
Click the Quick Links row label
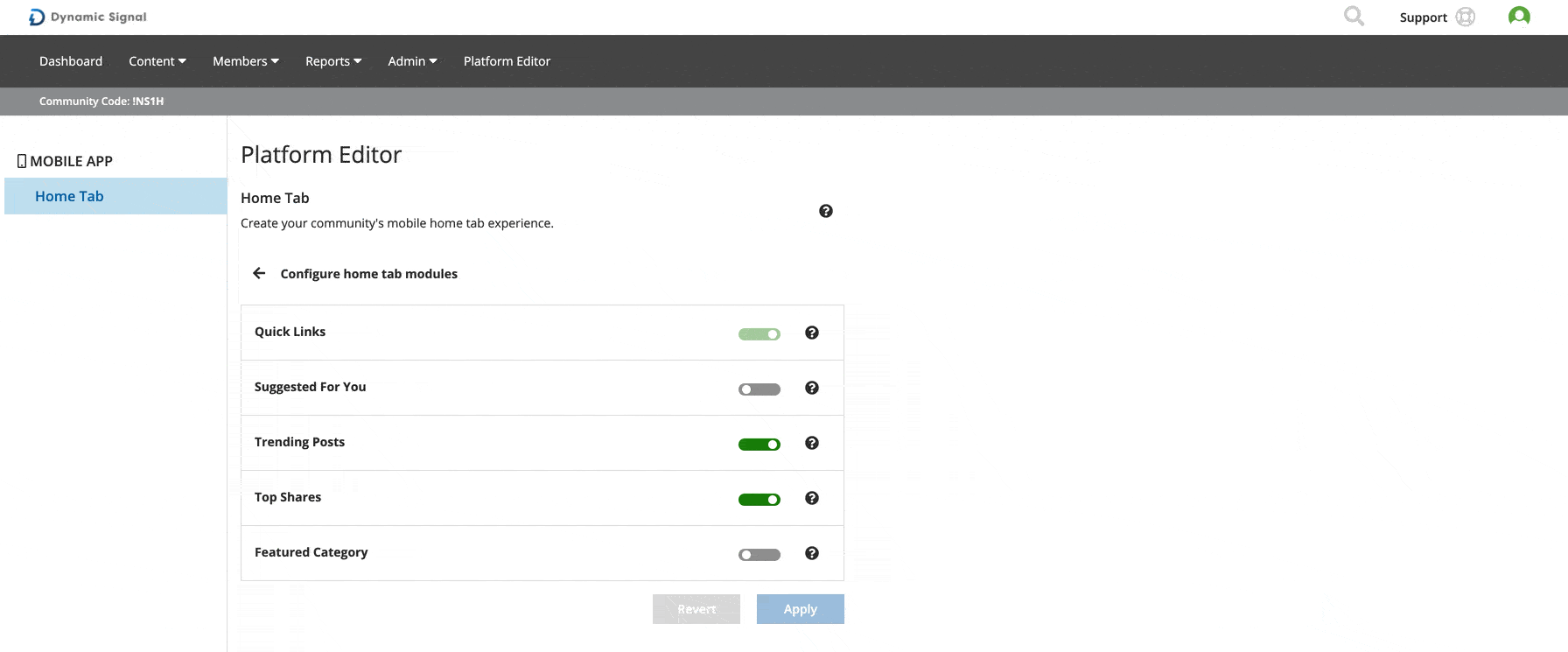click(x=290, y=332)
